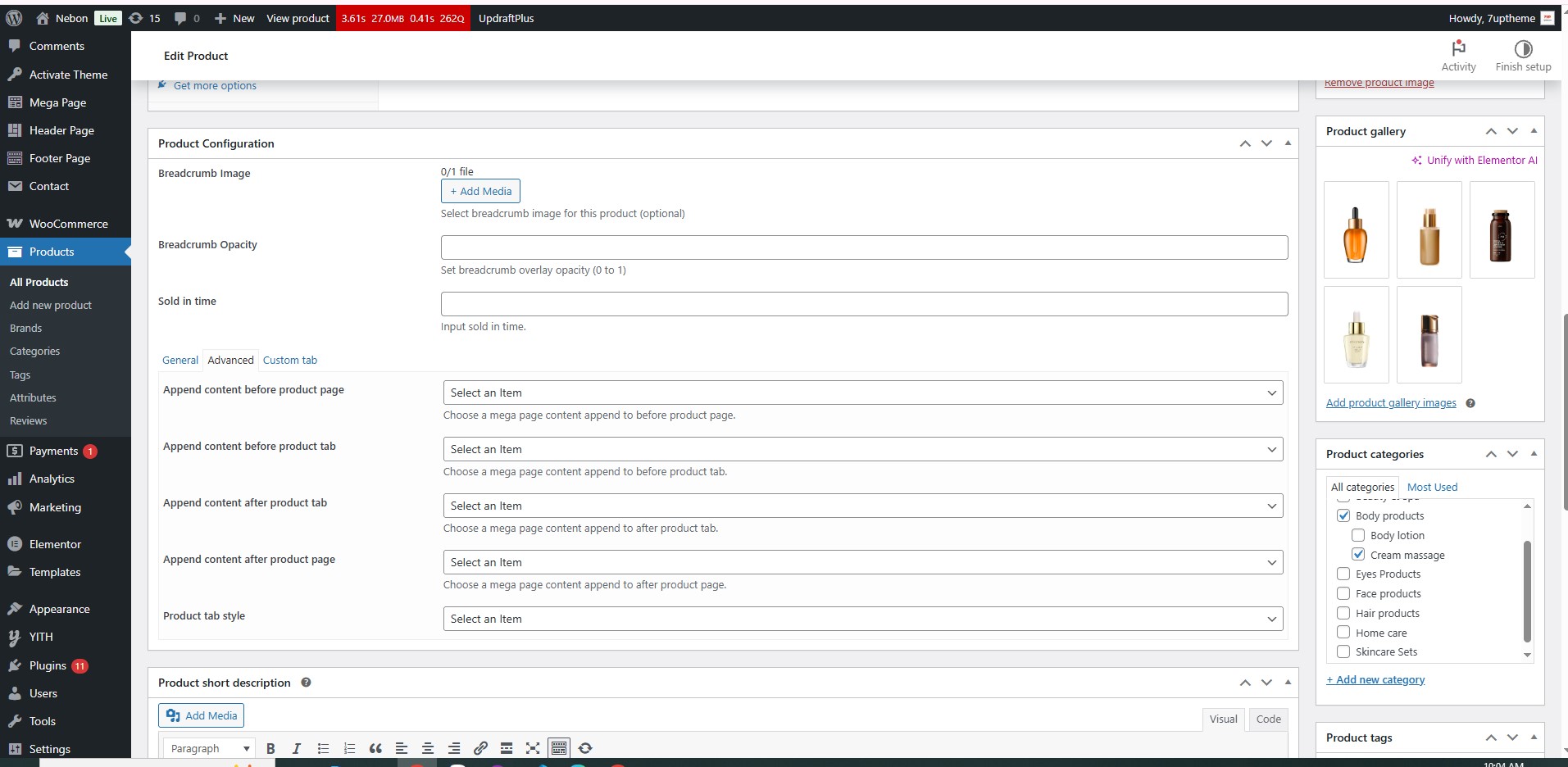Switch to Most Used categories tab
Viewport: 1568px width, 767px height.
pyautogui.click(x=1432, y=487)
